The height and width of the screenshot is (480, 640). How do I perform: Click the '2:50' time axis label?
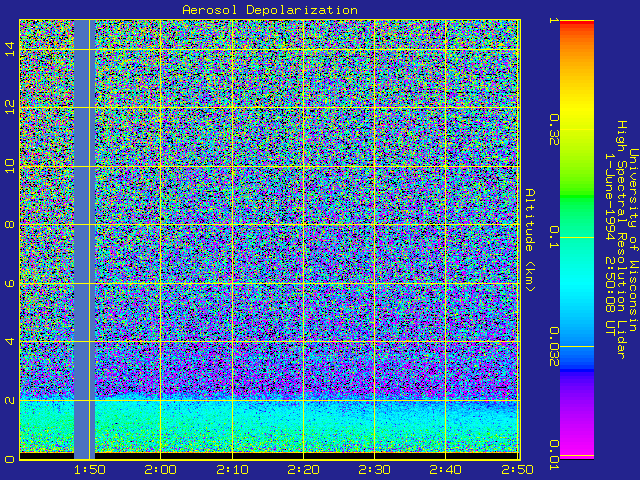click(517, 470)
